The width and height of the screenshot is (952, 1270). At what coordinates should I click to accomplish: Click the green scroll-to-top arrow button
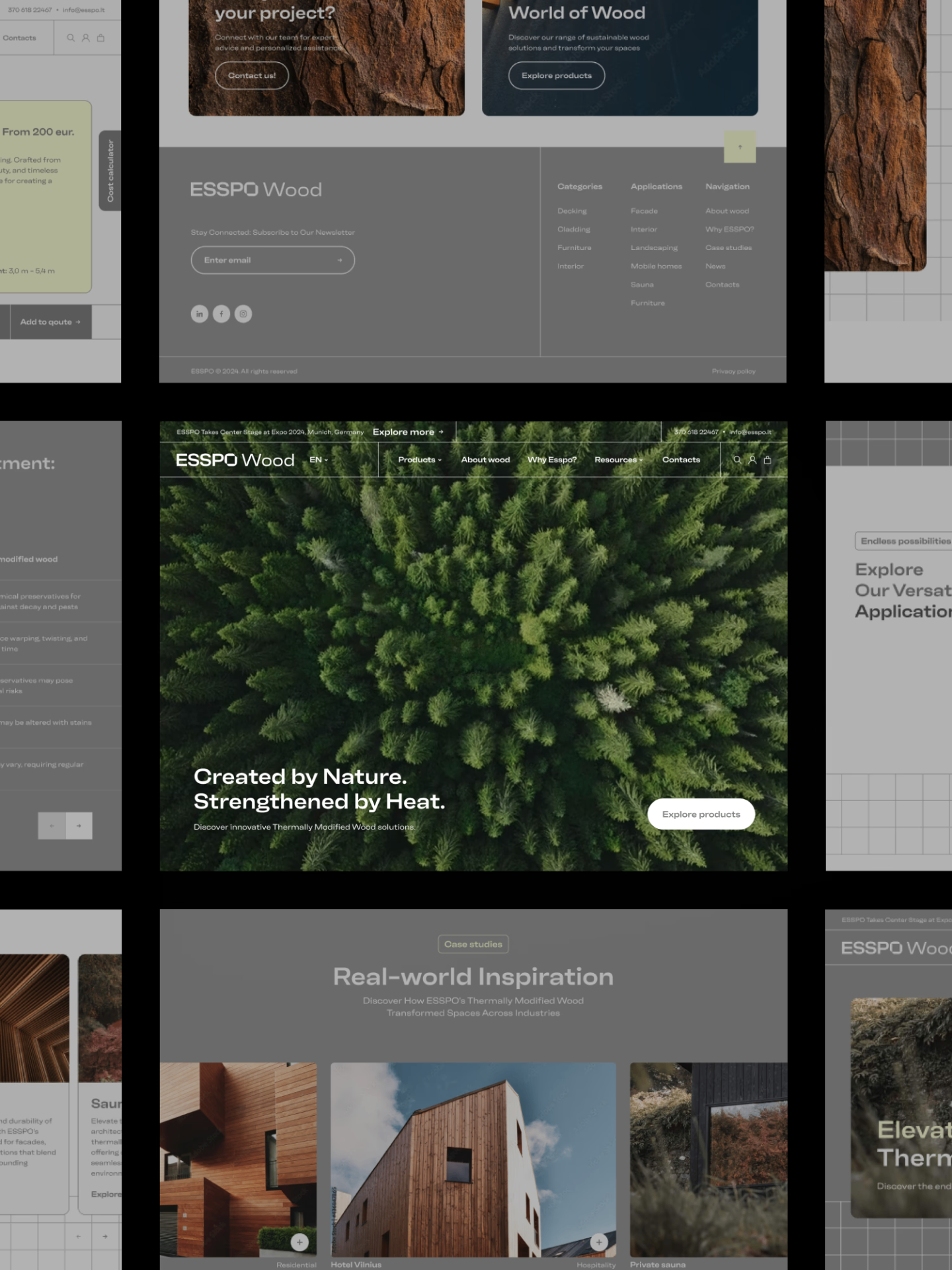pyautogui.click(x=740, y=147)
